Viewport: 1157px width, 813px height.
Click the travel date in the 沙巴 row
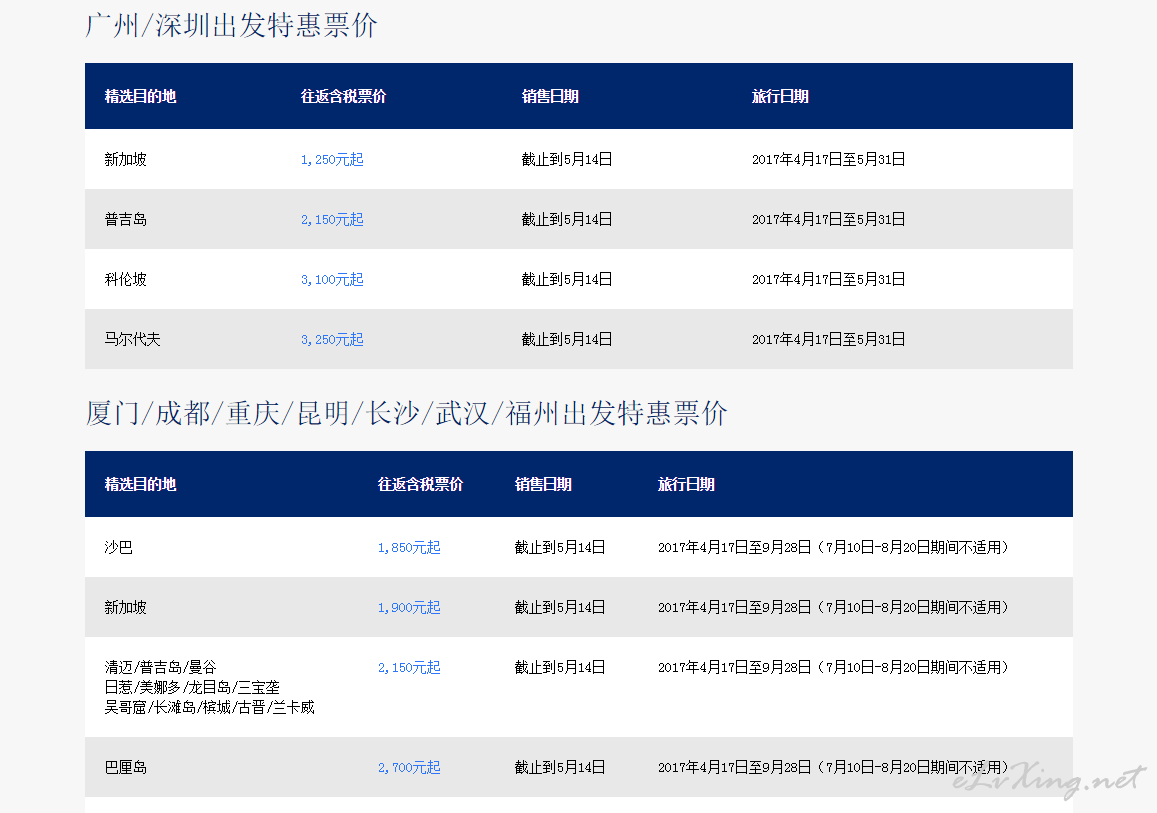coord(833,547)
